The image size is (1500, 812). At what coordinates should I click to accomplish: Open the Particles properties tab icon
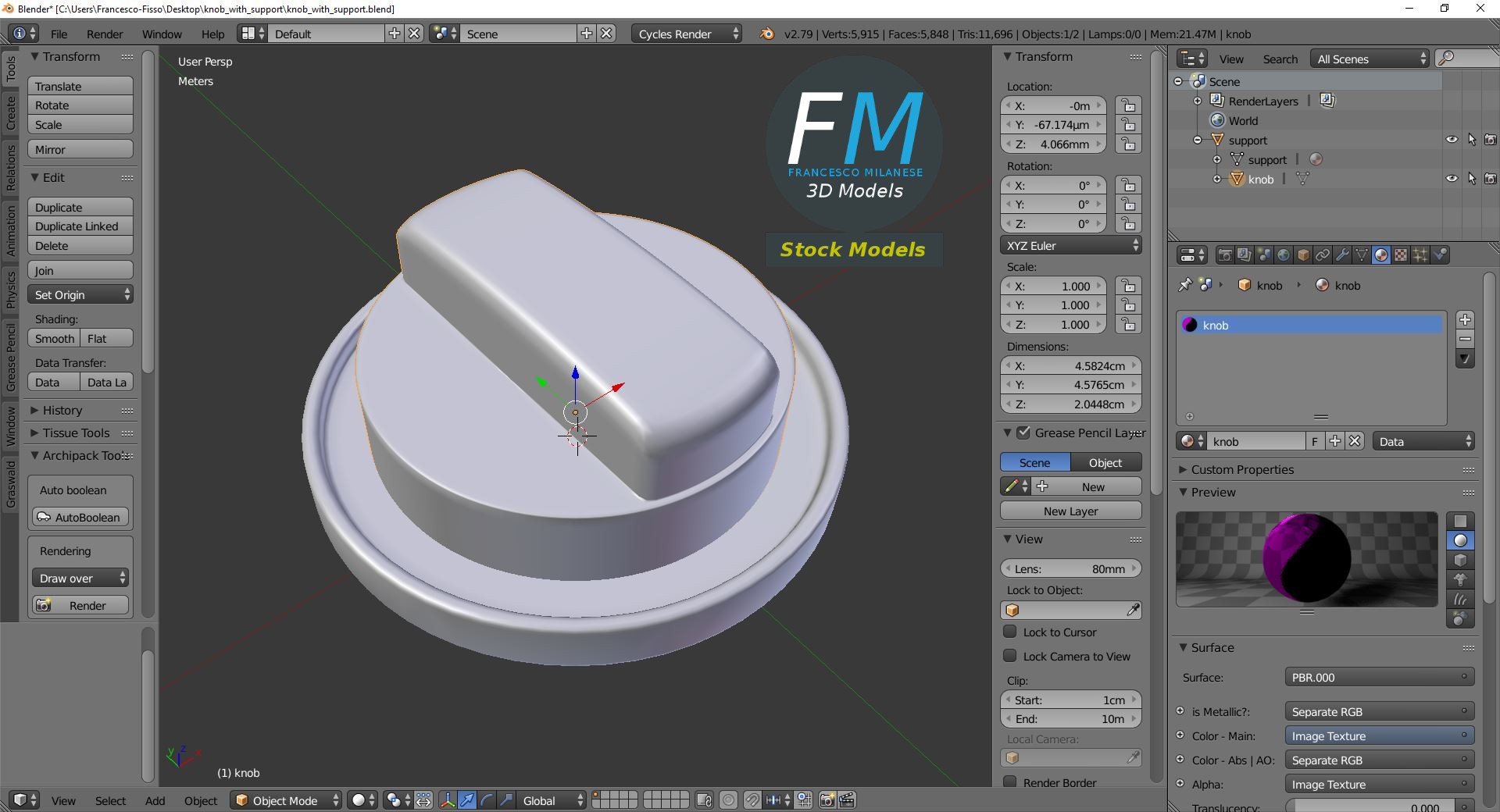(x=1420, y=255)
